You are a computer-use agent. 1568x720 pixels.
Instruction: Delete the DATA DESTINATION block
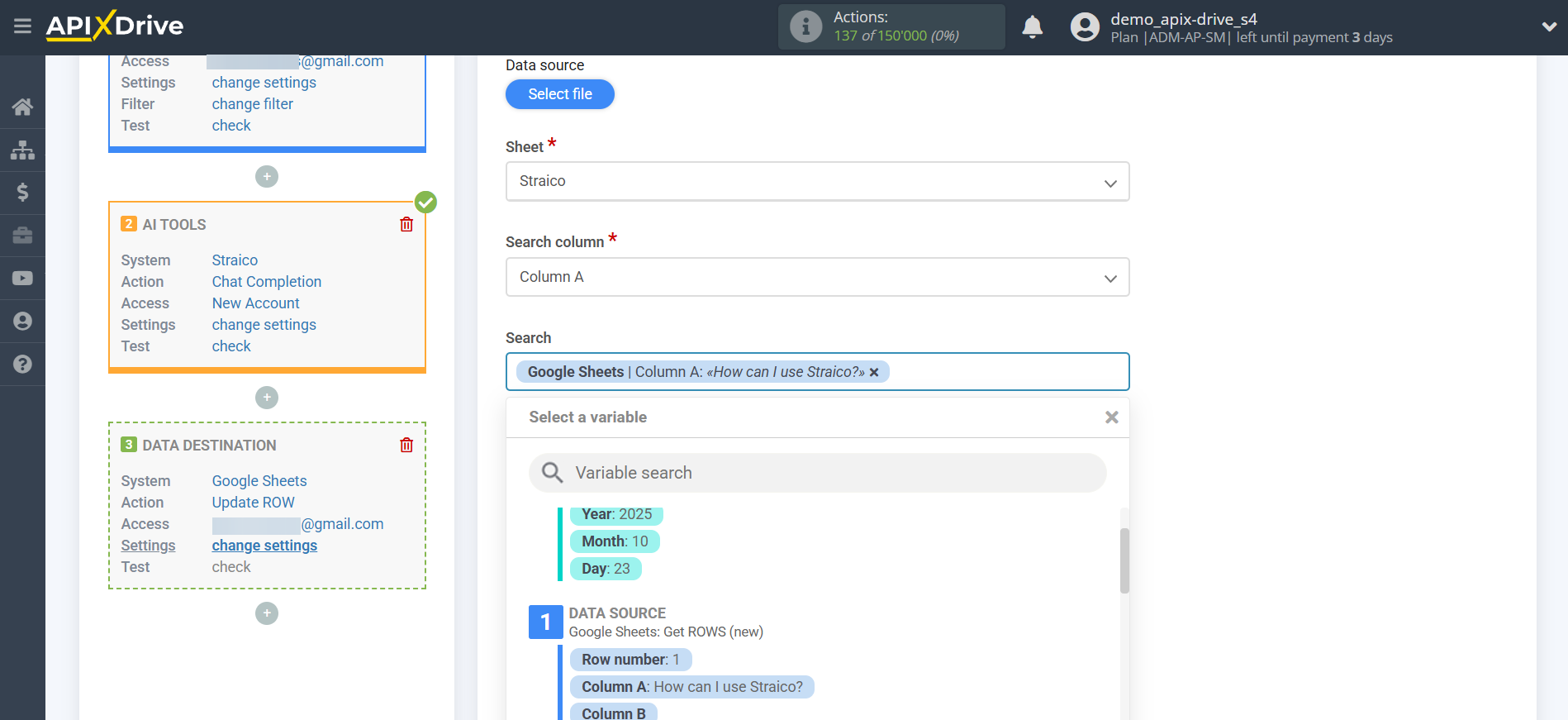pyautogui.click(x=406, y=445)
